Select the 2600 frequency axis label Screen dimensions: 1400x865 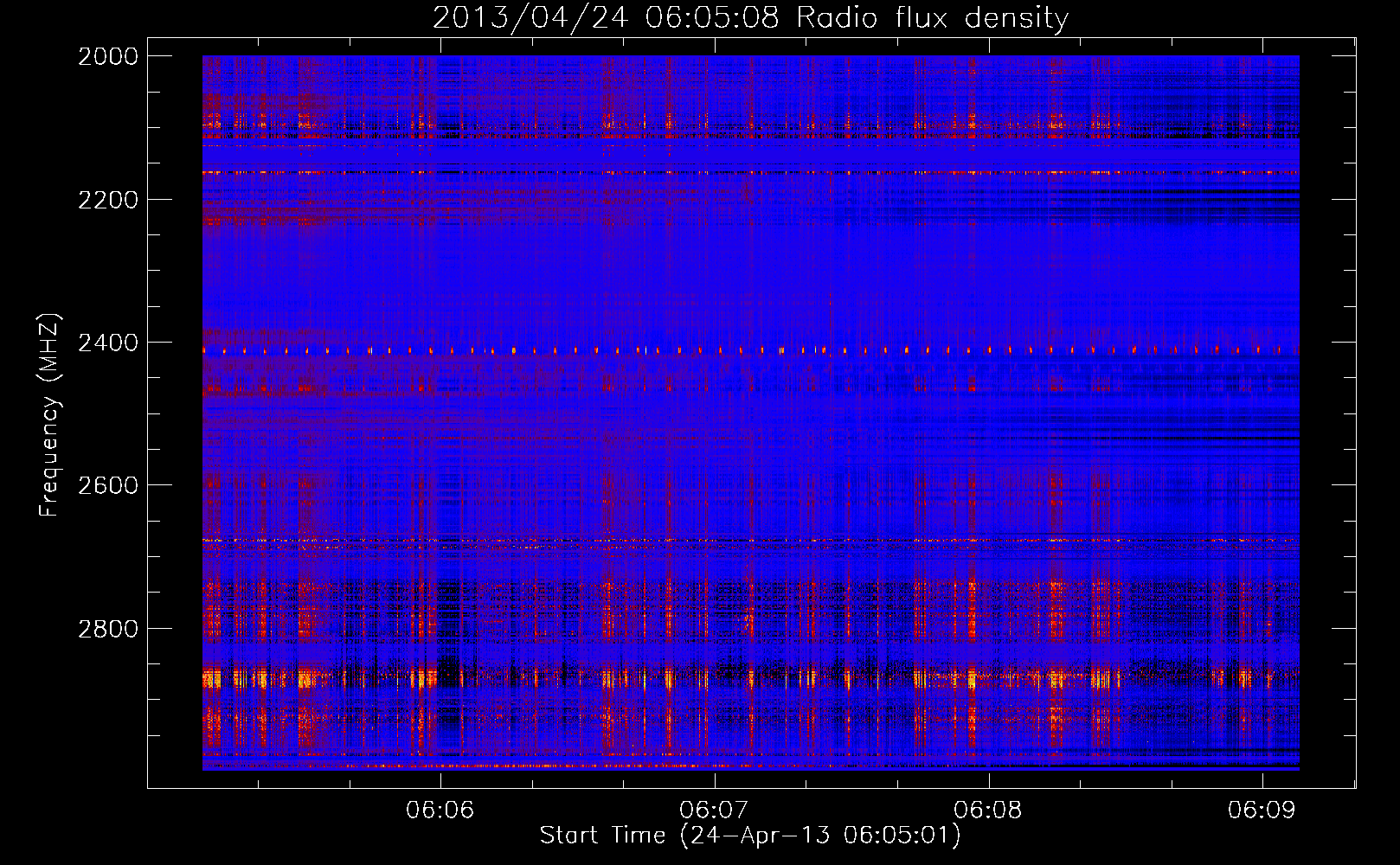point(108,485)
